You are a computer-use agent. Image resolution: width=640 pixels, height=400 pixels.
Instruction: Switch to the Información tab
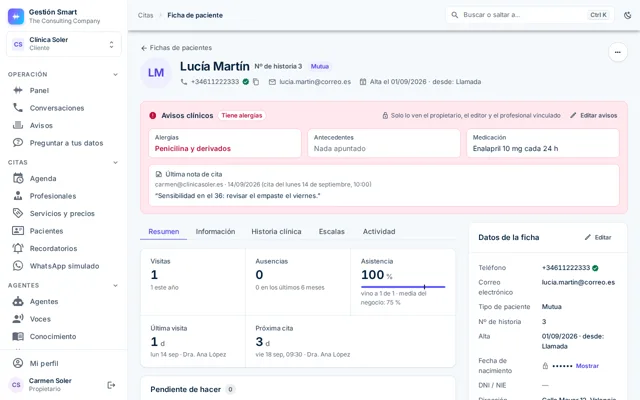click(215, 231)
